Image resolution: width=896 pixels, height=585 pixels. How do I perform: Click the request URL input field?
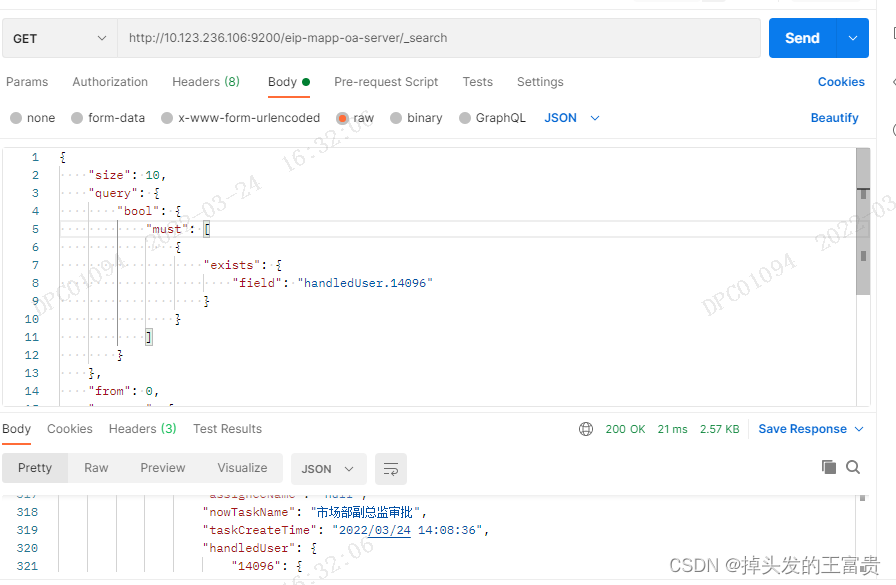click(x=439, y=38)
